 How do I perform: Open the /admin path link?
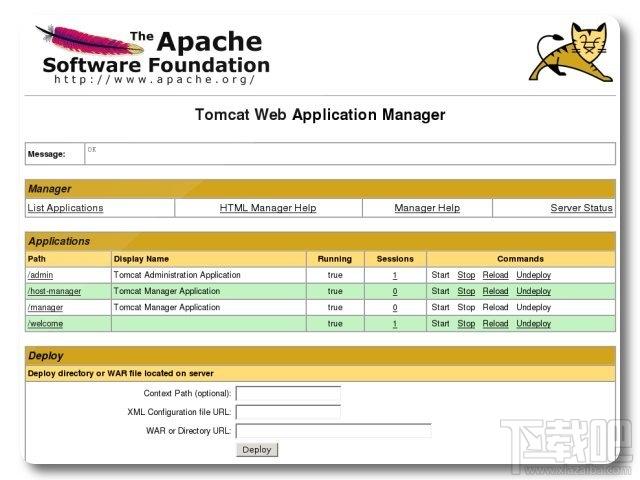click(40, 275)
